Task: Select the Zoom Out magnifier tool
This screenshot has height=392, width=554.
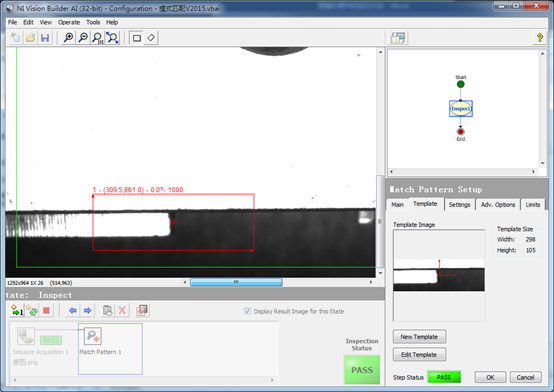Action: [x=83, y=38]
